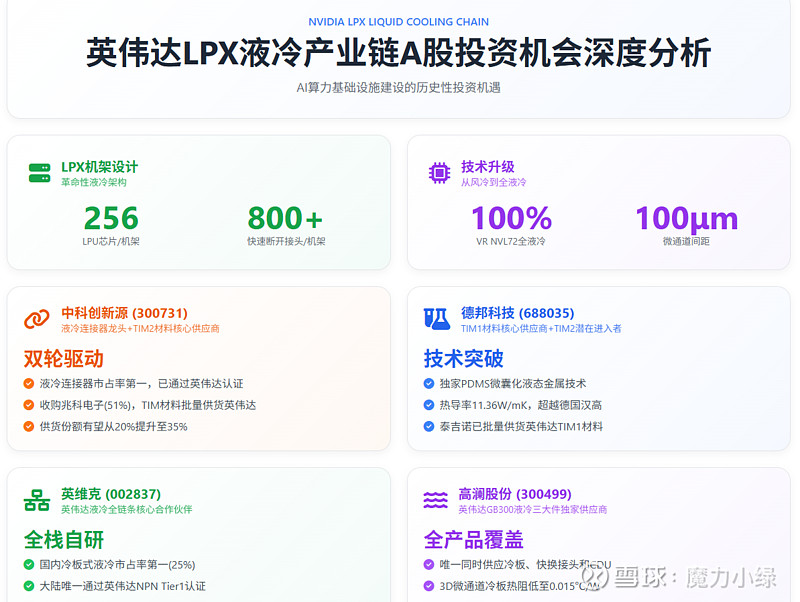Click the blue flask icon for 德邦科技
This screenshot has height=602, width=800.
[x=437, y=319]
